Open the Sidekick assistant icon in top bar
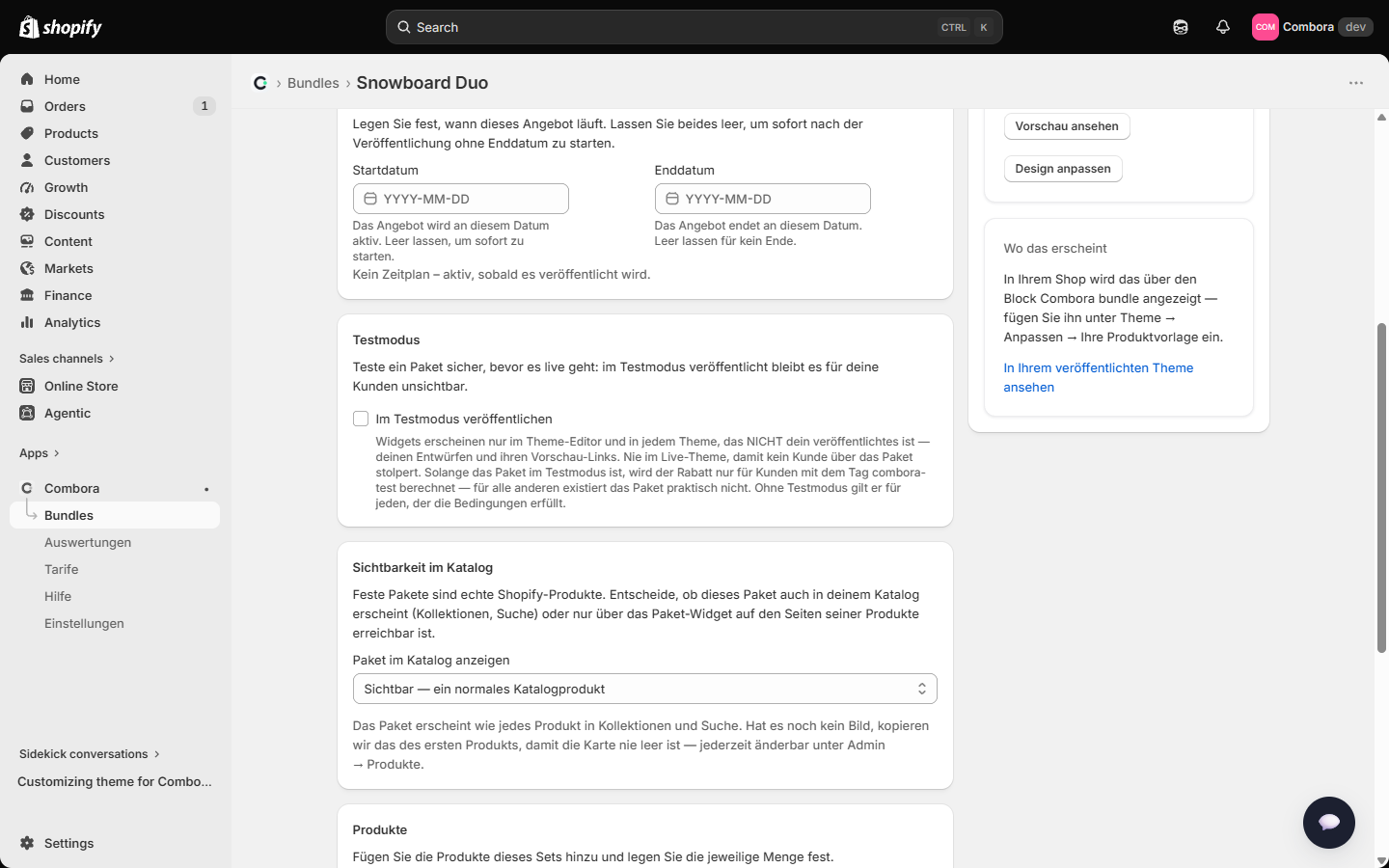Screen dimensions: 1389x868 tap(1181, 27)
